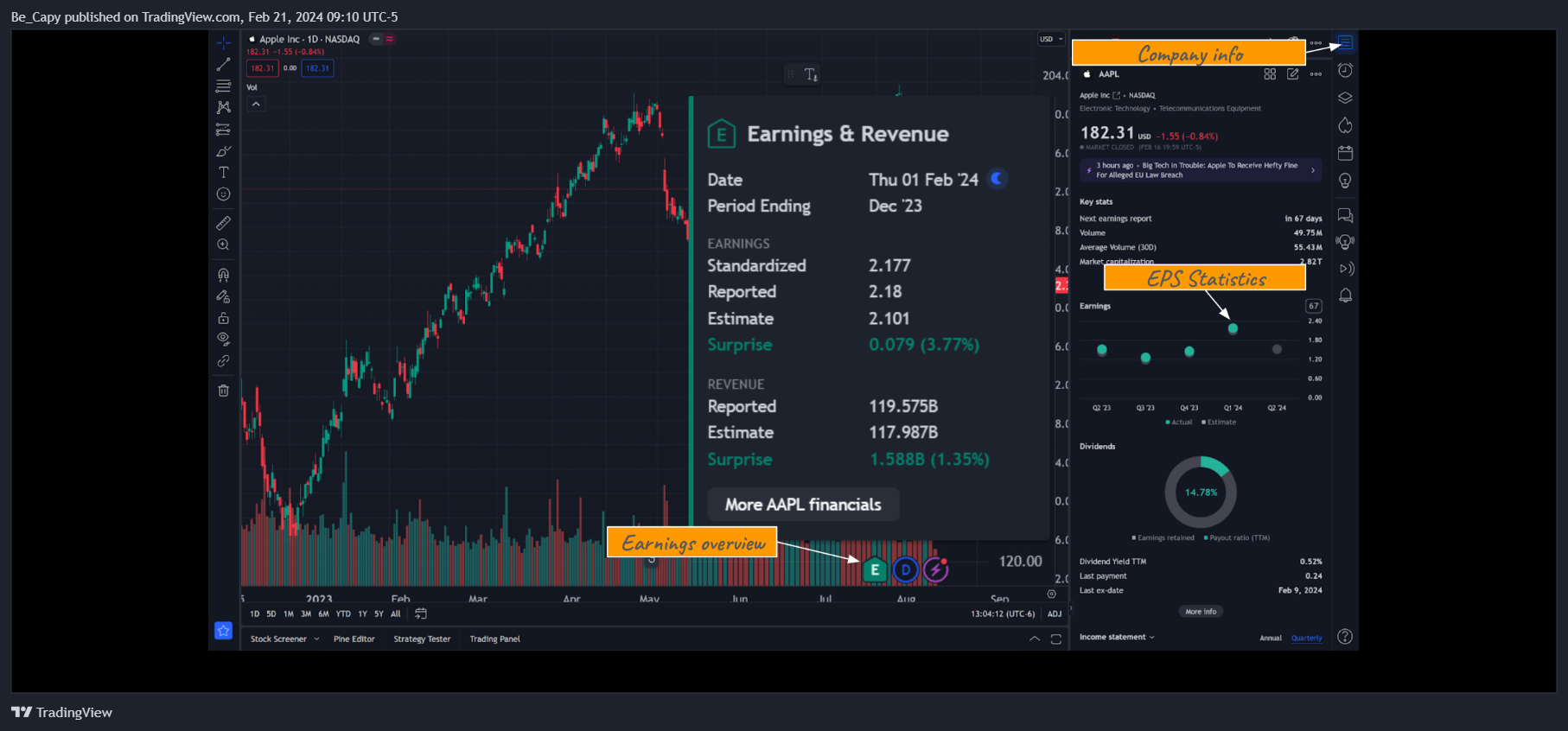Image resolution: width=1568 pixels, height=731 pixels.
Task: Open the alerts clock icon
Action: (x=1345, y=70)
